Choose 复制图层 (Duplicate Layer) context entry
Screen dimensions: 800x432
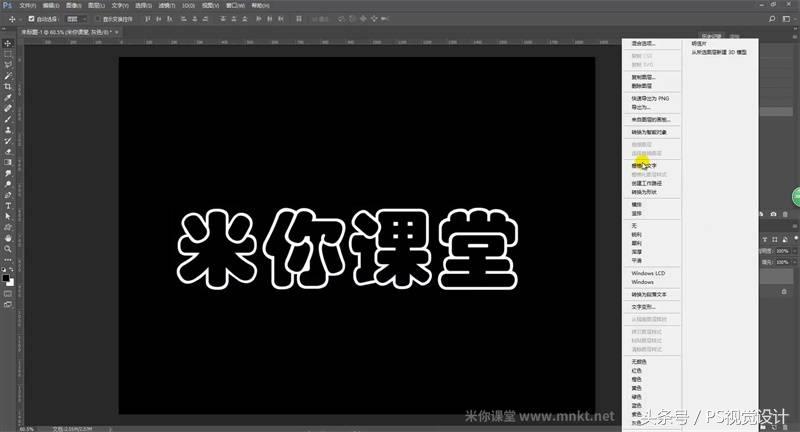click(x=643, y=78)
